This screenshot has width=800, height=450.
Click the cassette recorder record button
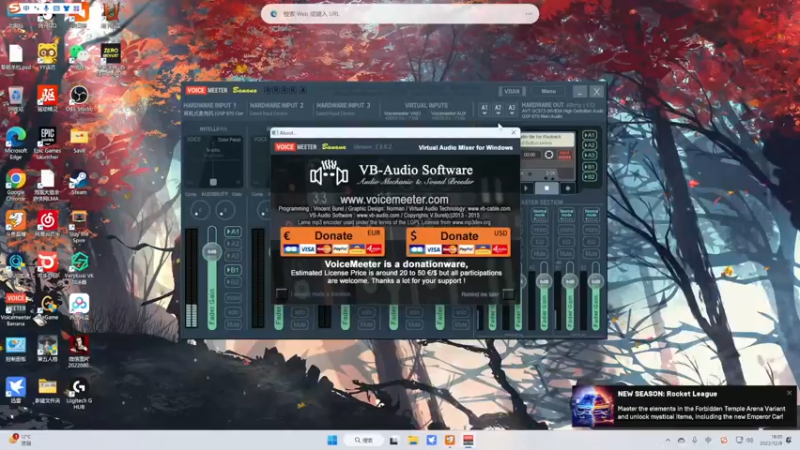pyautogui.click(x=567, y=188)
